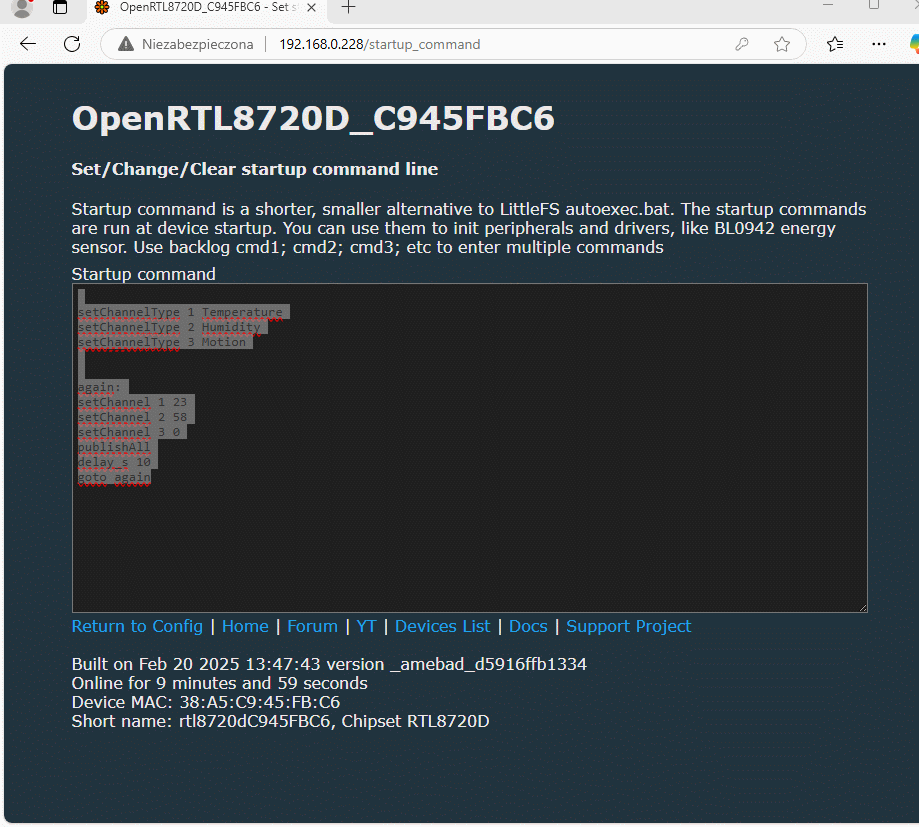Open the browser profile avatar

click(22, 8)
